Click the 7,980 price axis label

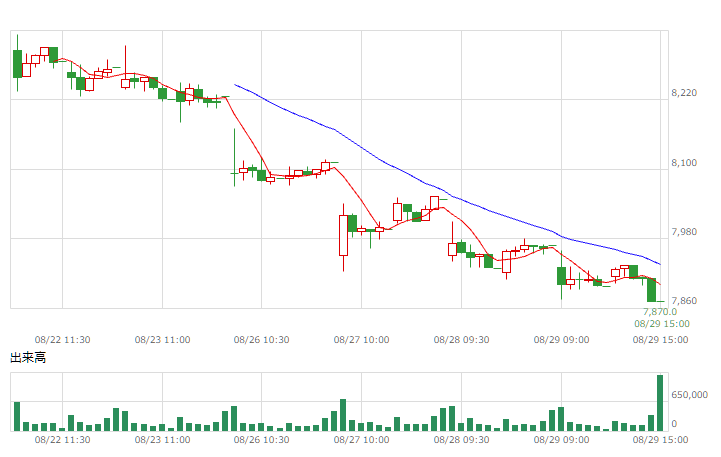point(684,232)
